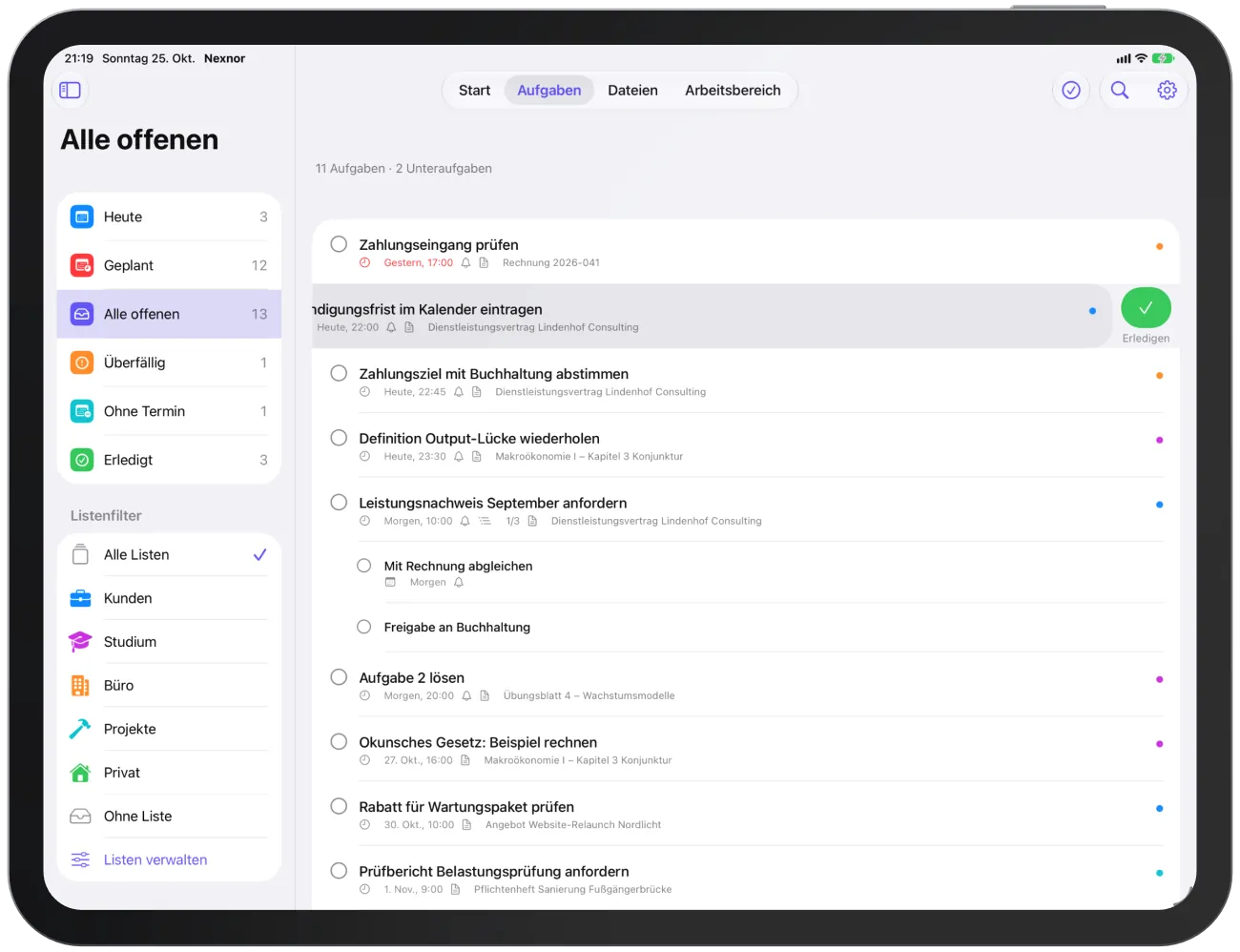The height and width of the screenshot is (952, 1240).
Task: Check subtask Freigabe an Buchhaltung
Action: tap(363, 627)
